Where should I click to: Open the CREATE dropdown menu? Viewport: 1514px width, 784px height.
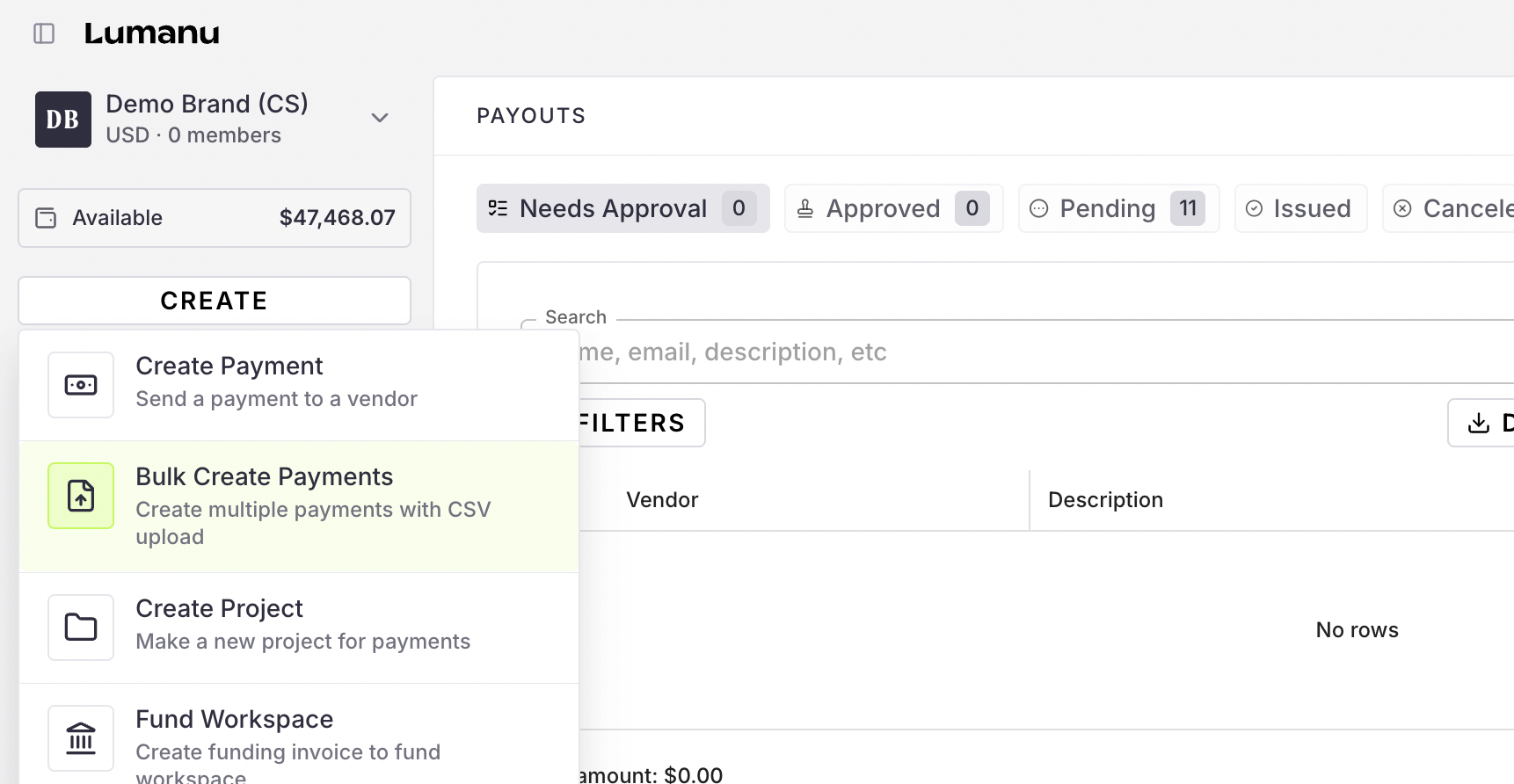215,301
